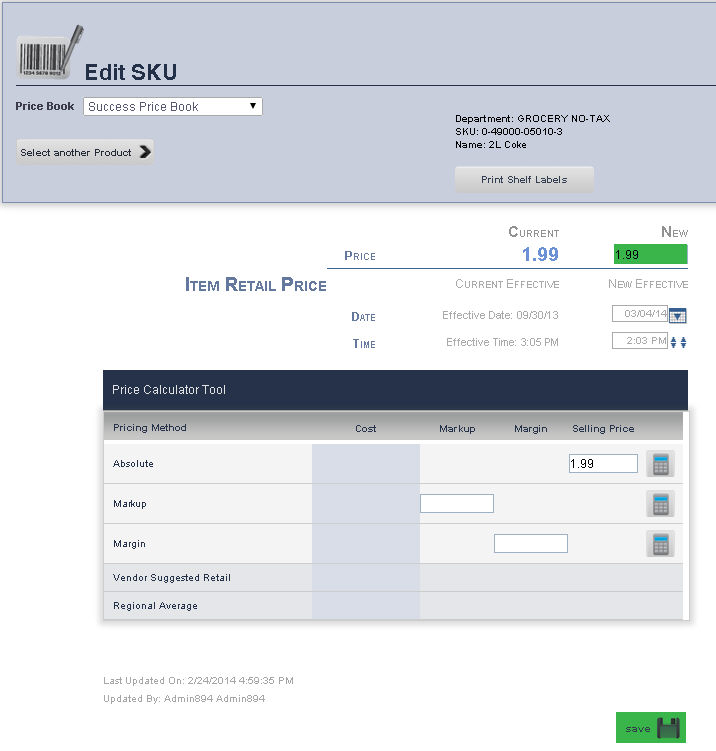Click the barcode Edit SKU icon
Image resolution: width=716 pixels, height=751 pixels.
49,53
